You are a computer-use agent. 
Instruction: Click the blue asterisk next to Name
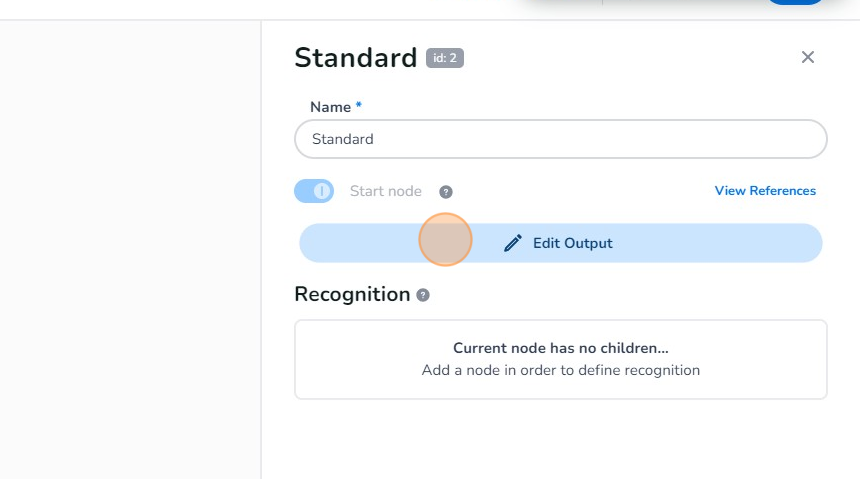[359, 106]
